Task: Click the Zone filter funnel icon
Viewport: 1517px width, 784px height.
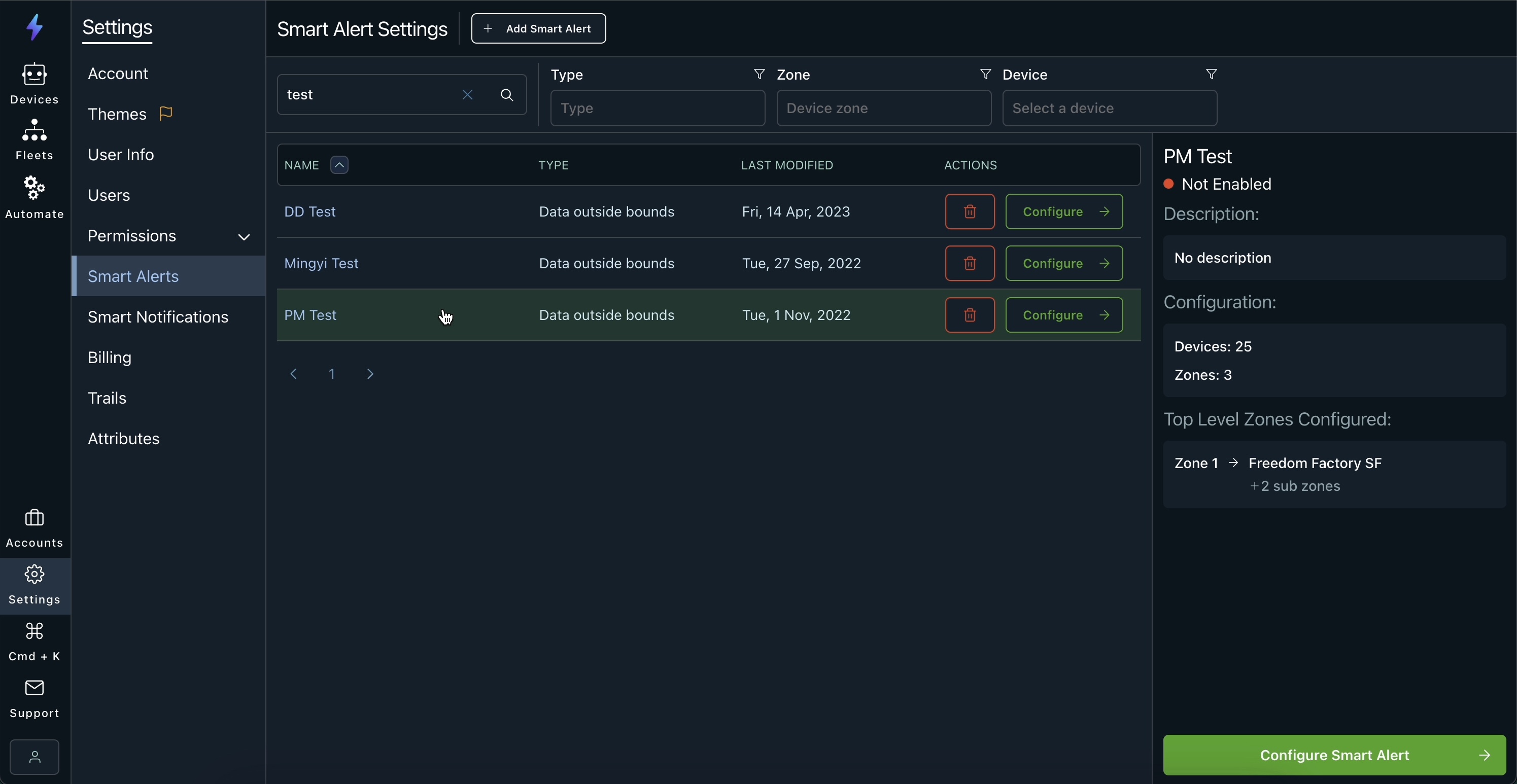Action: (x=985, y=75)
